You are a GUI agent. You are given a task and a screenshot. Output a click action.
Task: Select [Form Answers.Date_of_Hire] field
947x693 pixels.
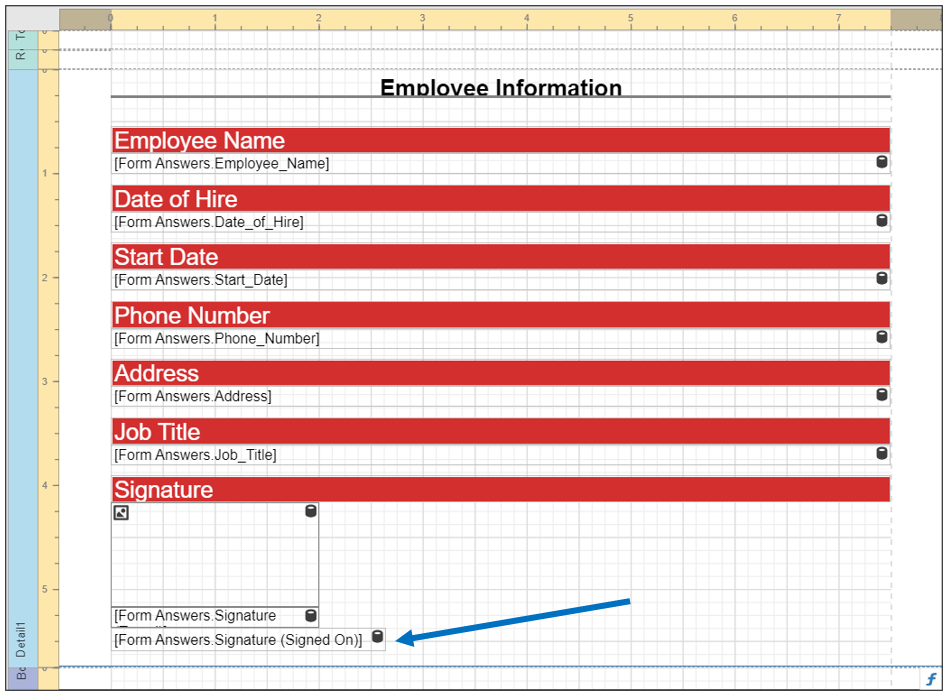(x=501, y=222)
